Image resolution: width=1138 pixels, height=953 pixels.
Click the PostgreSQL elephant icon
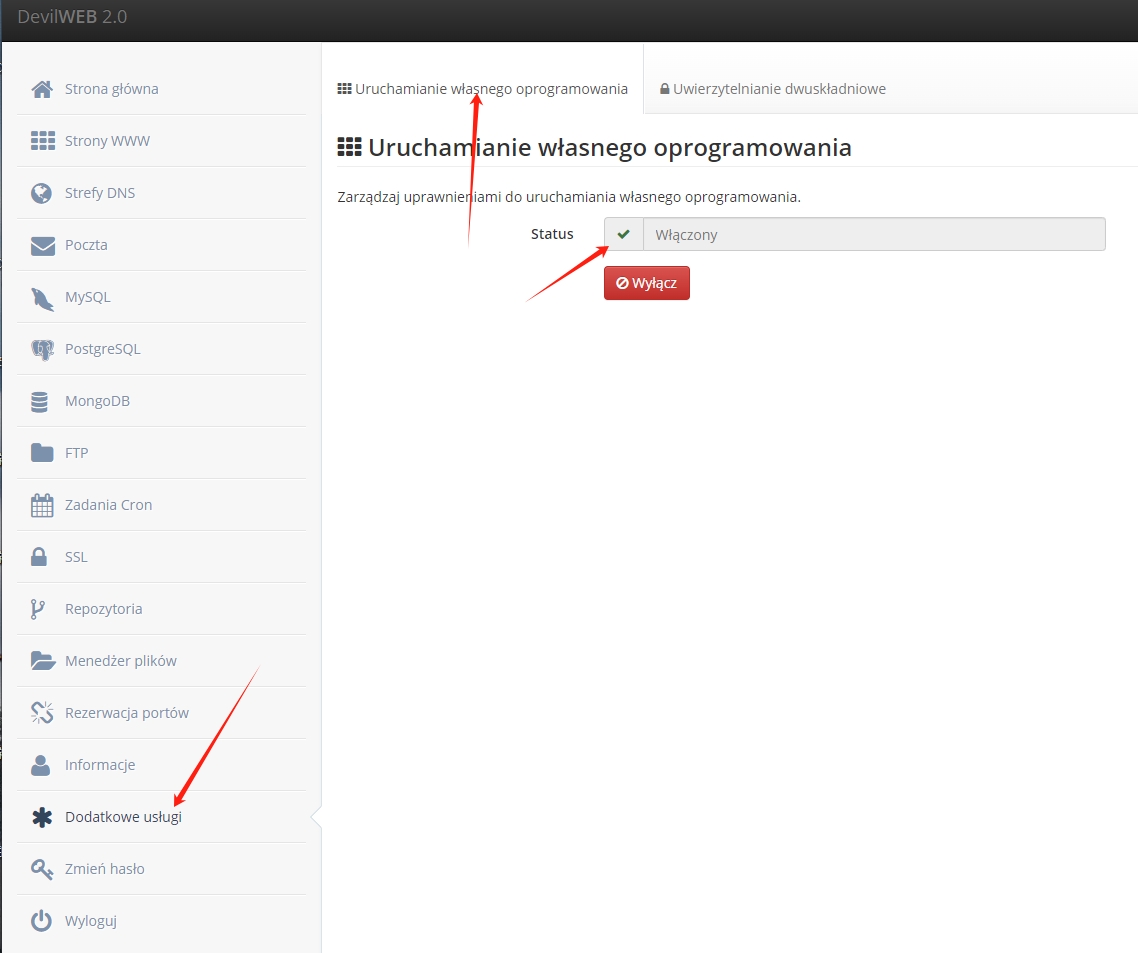tap(42, 349)
